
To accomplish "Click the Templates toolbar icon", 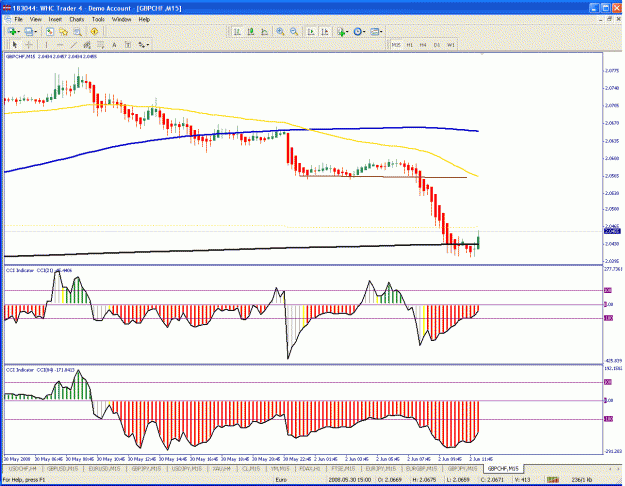I will (x=375, y=31).
